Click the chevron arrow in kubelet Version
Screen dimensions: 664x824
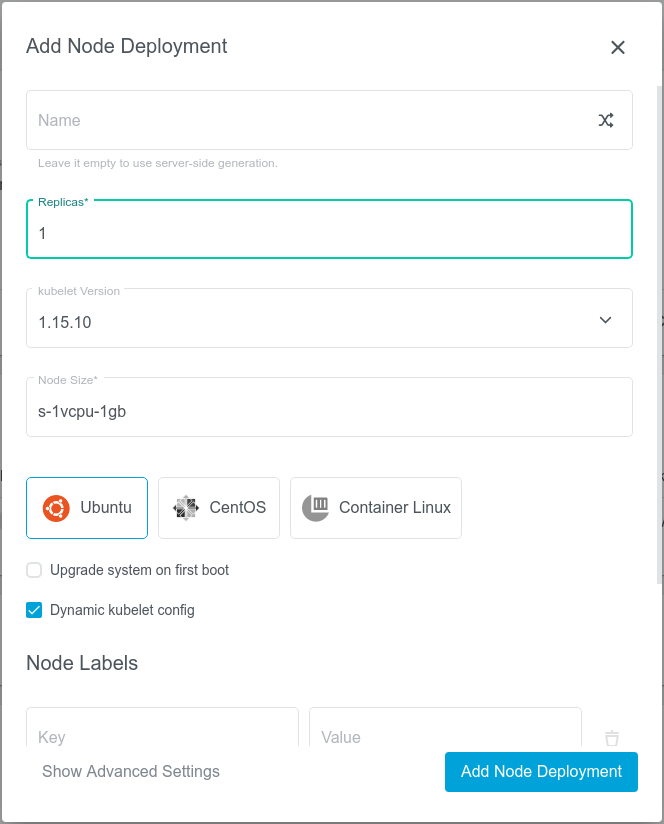coord(605,320)
